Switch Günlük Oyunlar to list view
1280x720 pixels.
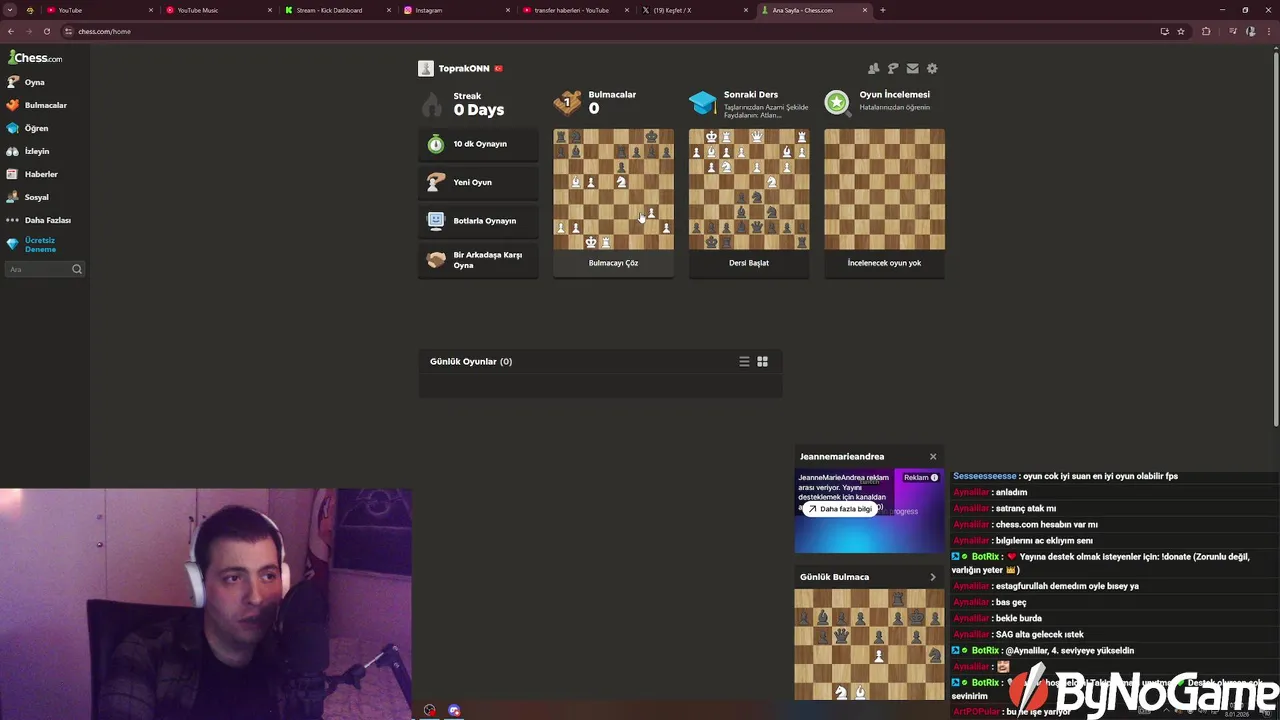[744, 362]
